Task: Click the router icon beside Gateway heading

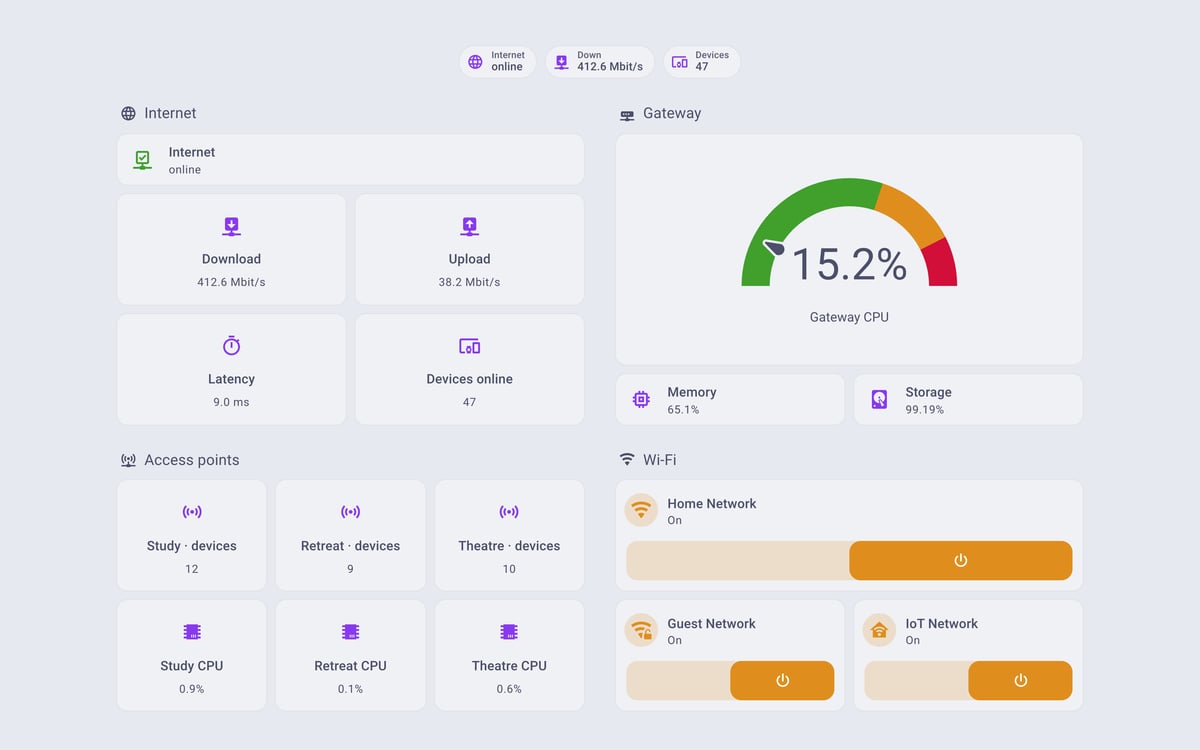Action: 627,115
